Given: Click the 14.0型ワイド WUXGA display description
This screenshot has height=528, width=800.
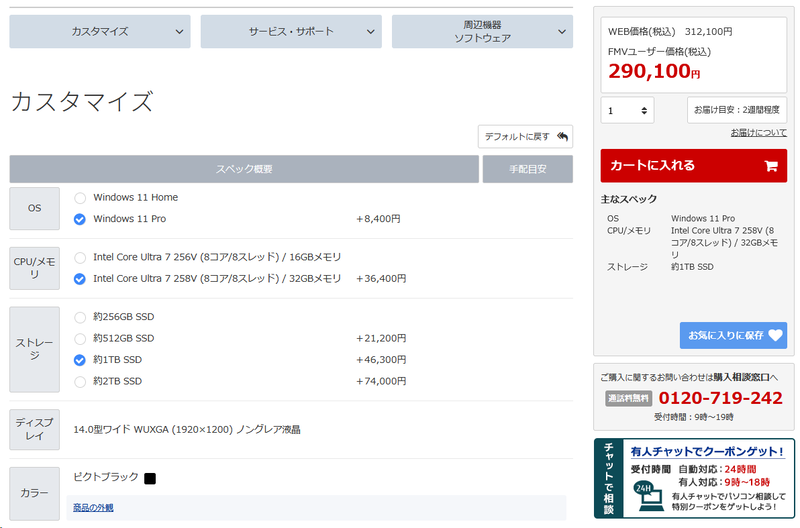Looking at the screenshot, I should (187, 430).
